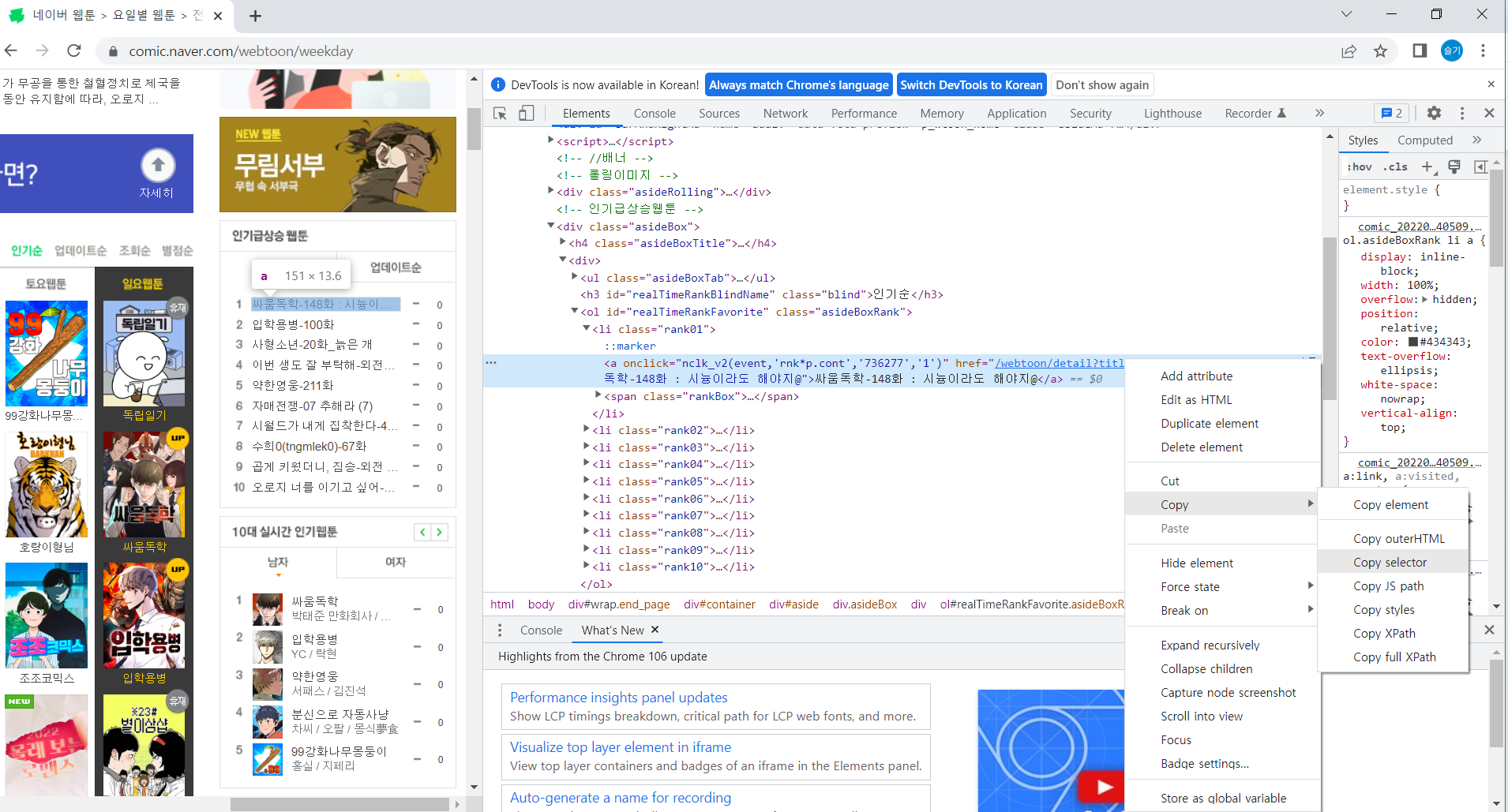1508x812 pixels.
Task: Select Scroll into view context item
Action: (x=1222, y=716)
